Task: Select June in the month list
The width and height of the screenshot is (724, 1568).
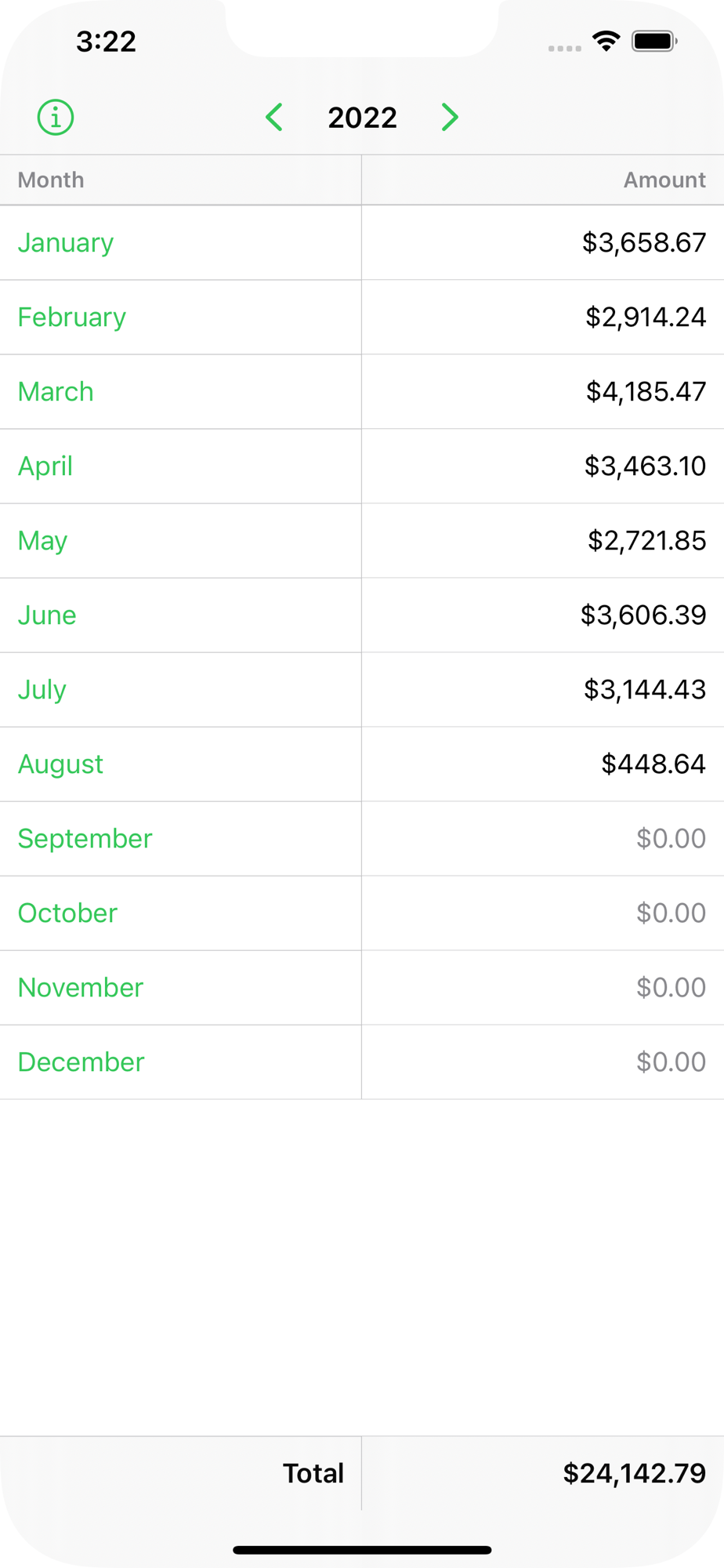Action: click(x=47, y=615)
